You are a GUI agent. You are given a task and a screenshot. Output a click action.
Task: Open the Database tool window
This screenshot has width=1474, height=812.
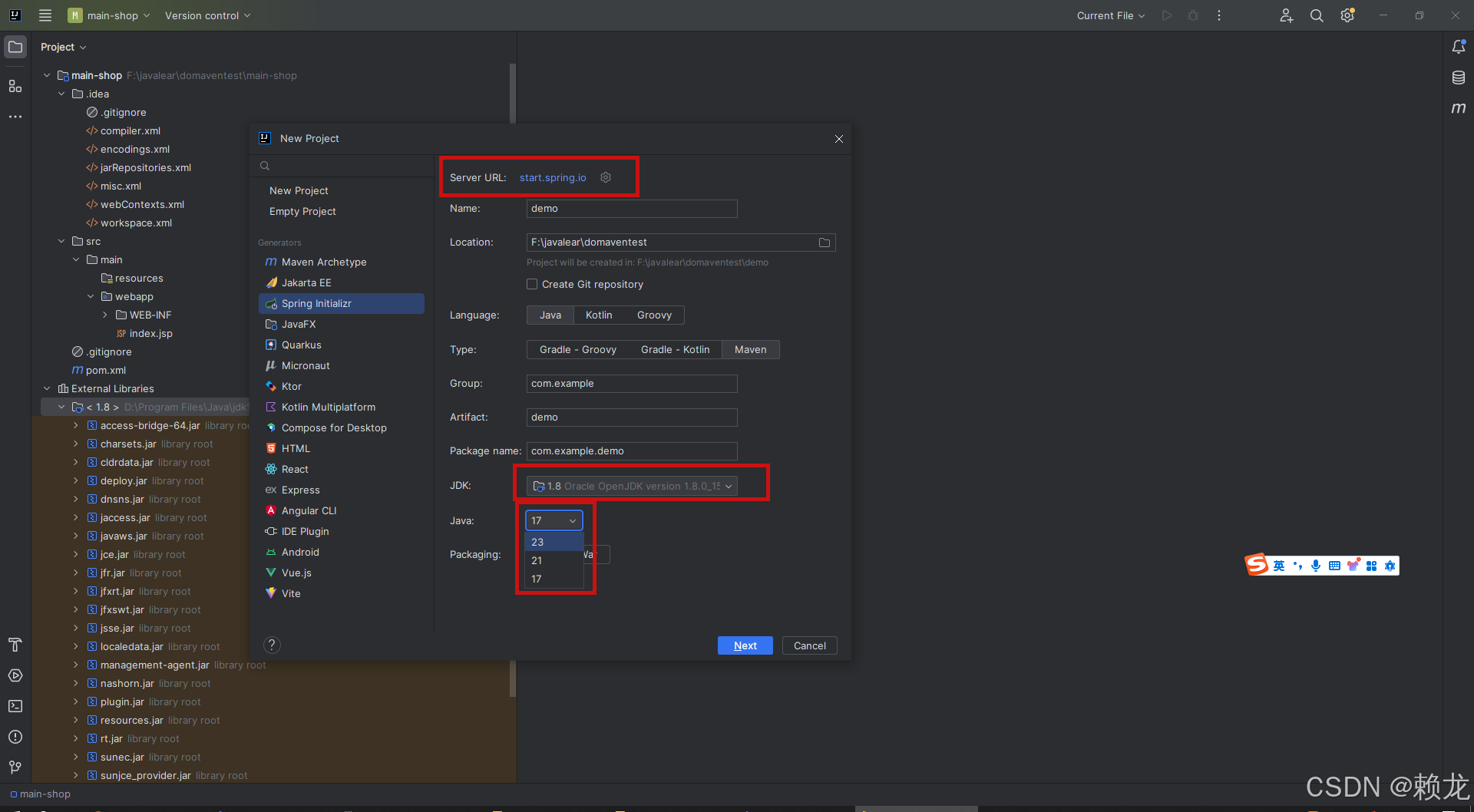pyautogui.click(x=1459, y=78)
